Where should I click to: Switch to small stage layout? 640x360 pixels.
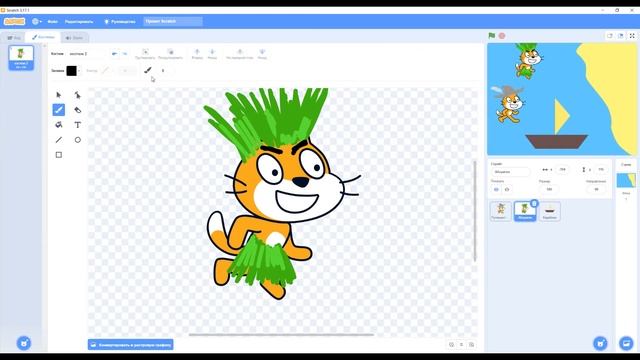coord(610,36)
